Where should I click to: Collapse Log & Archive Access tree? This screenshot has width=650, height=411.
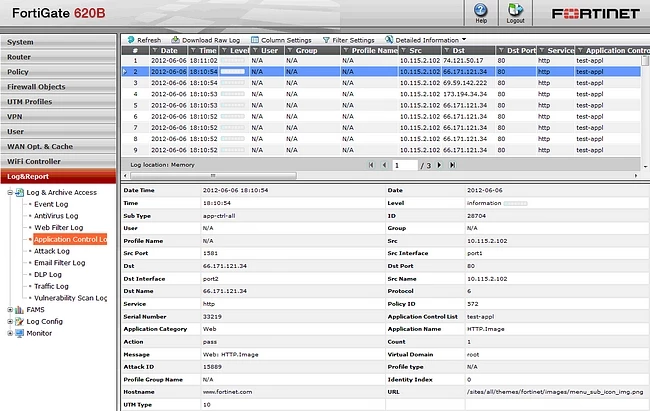click(10, 192)
